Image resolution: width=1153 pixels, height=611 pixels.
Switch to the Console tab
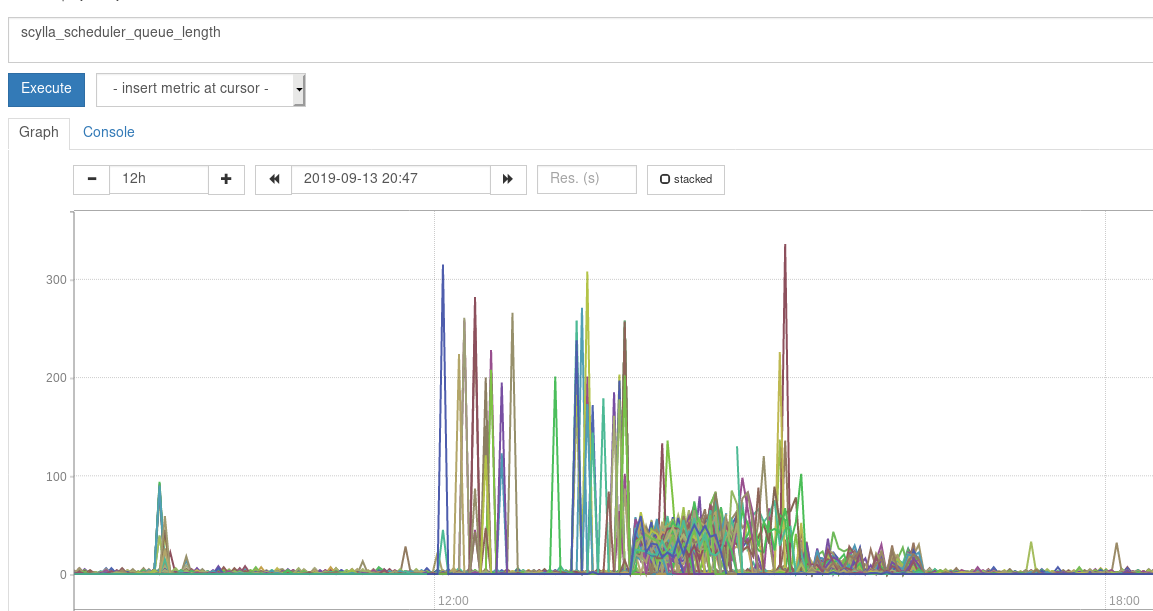[108, 131]
